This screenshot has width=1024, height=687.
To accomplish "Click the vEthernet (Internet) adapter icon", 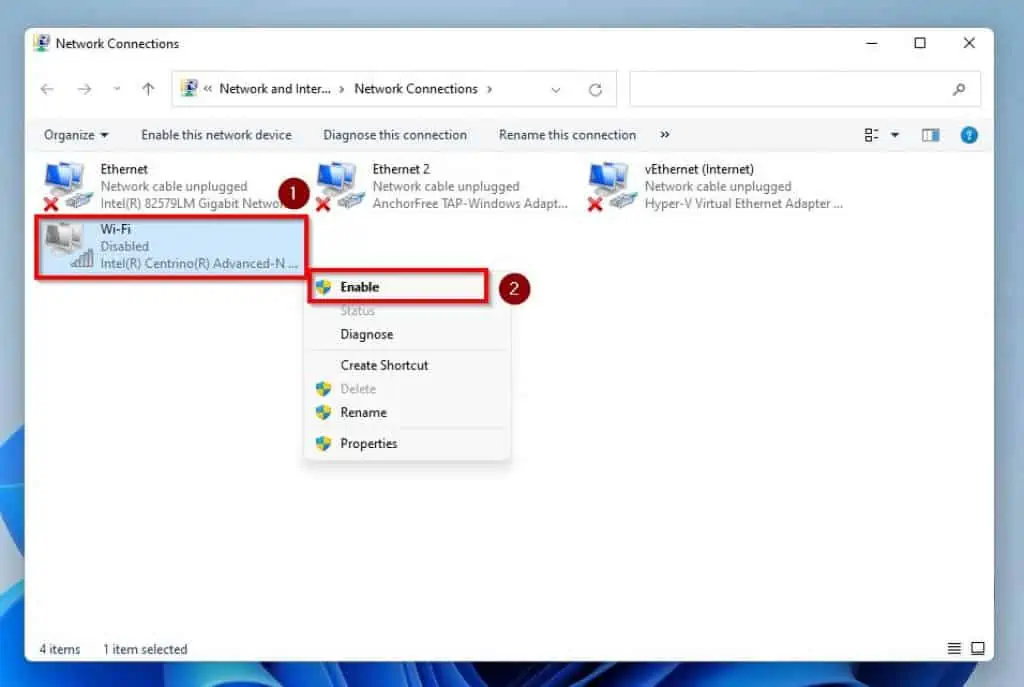I will [610, 180].
